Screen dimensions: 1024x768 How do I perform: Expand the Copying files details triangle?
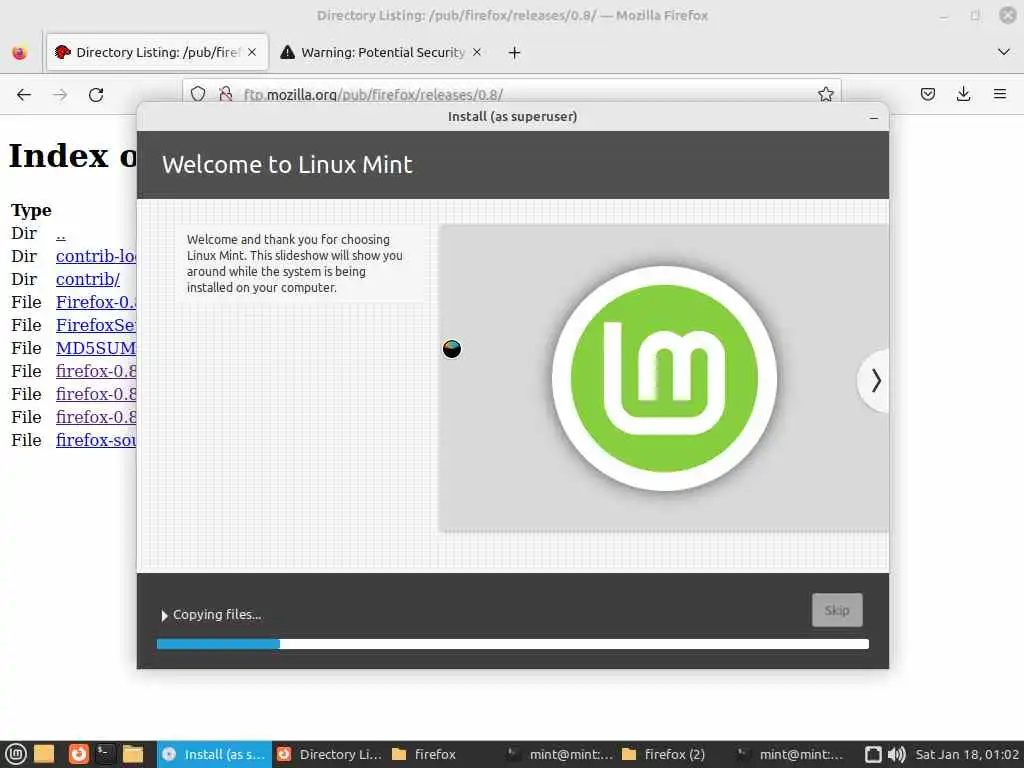[165, 615]
